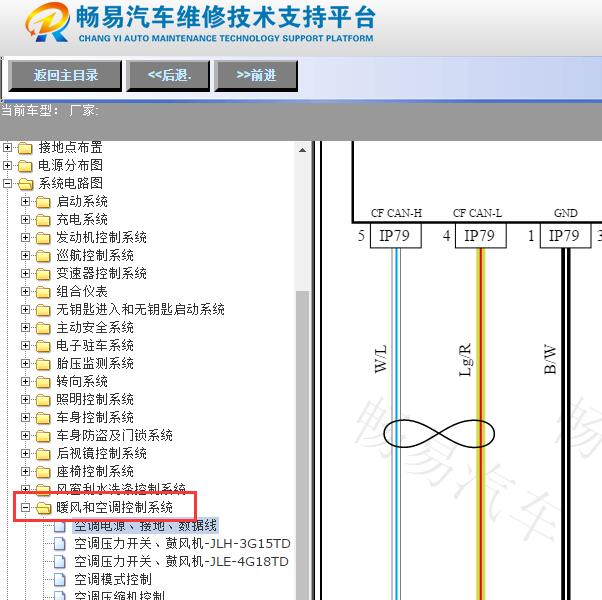Click the CF CAN-L label in diagram
Screen dimensions: 602x600
477,213
